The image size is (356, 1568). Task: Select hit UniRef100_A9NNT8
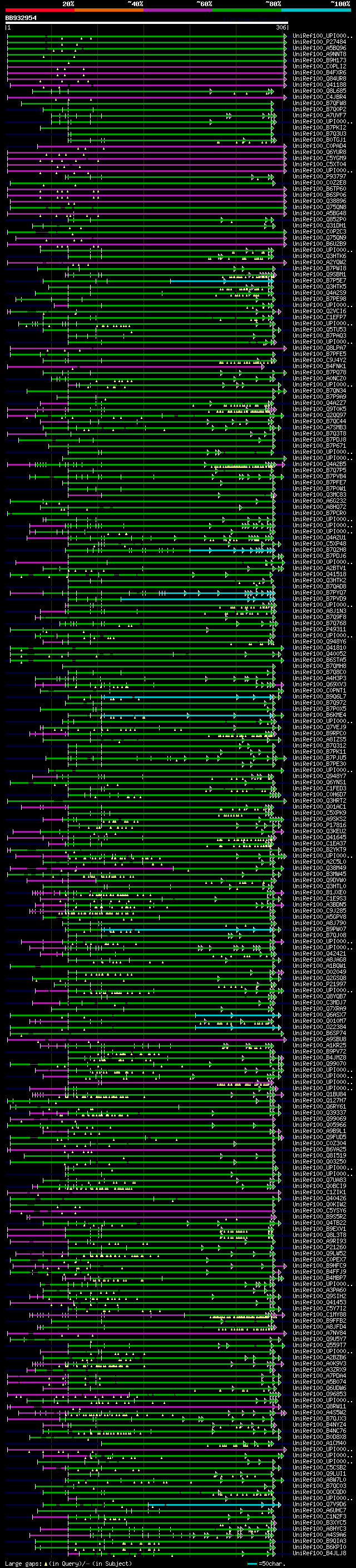pyautogui.click(x=319, y=55)
